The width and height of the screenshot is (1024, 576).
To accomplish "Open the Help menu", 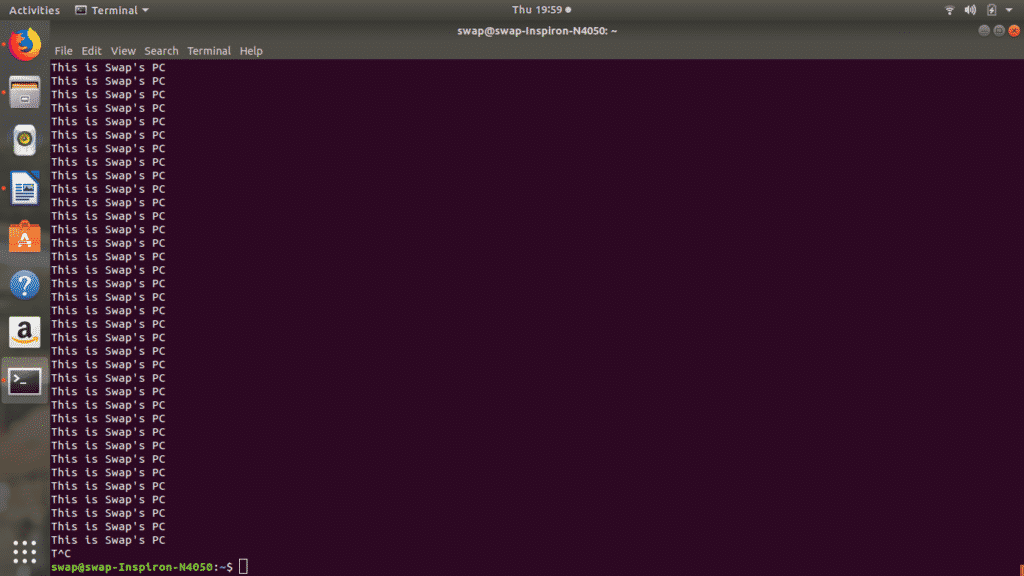I will click(x=251, y=51).
